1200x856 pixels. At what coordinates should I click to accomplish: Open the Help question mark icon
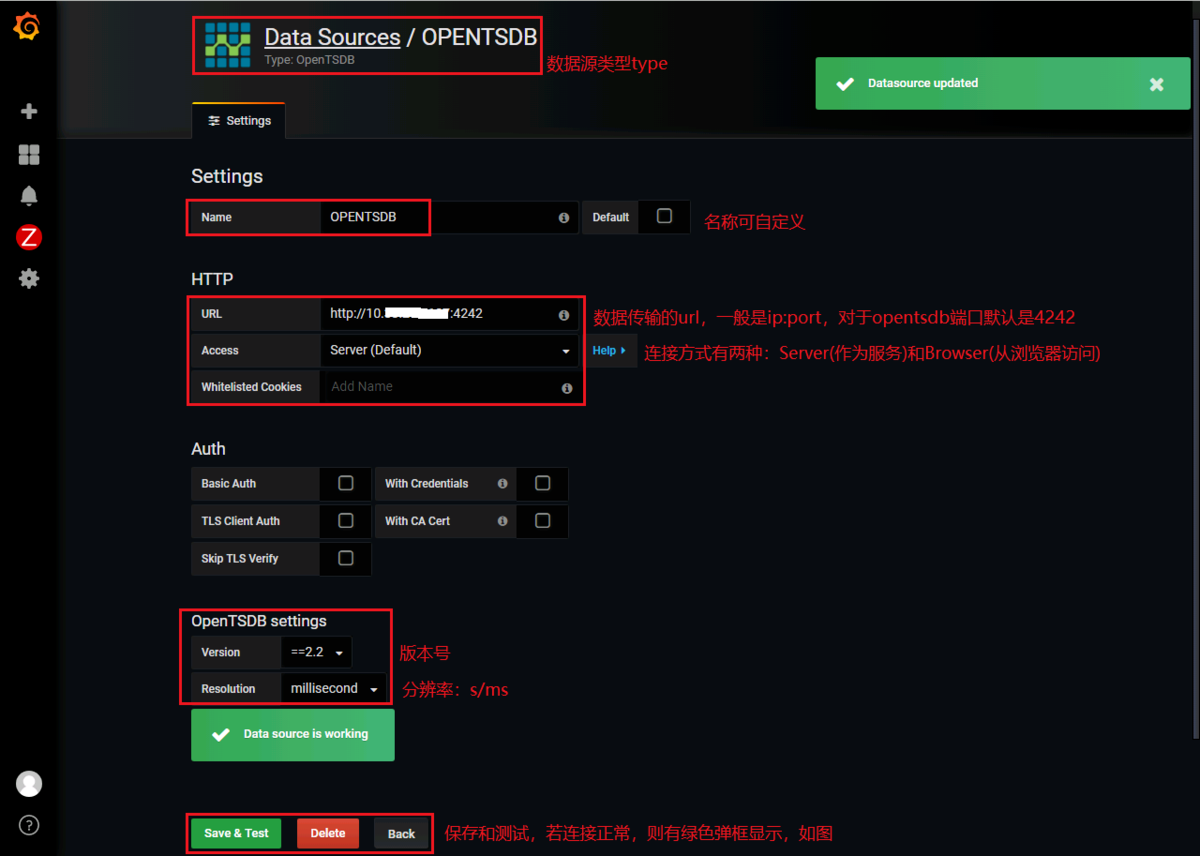coord(28,825)
